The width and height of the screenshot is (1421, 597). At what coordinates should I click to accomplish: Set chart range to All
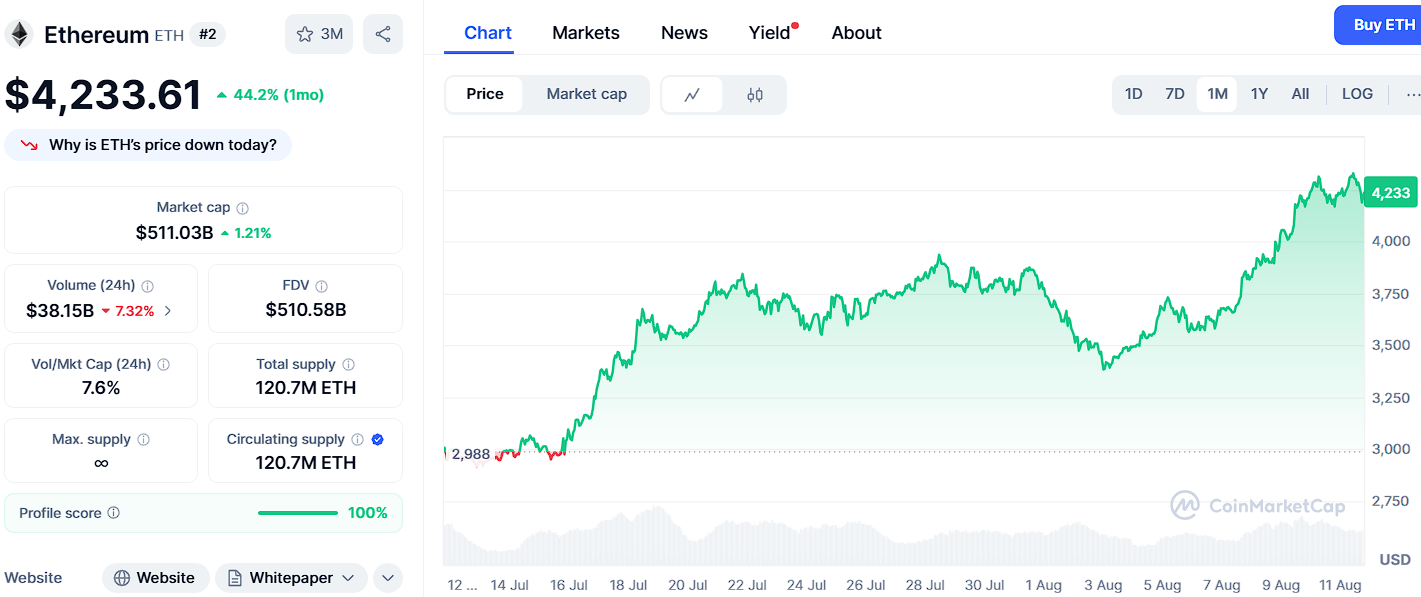tap(1300, 94)
